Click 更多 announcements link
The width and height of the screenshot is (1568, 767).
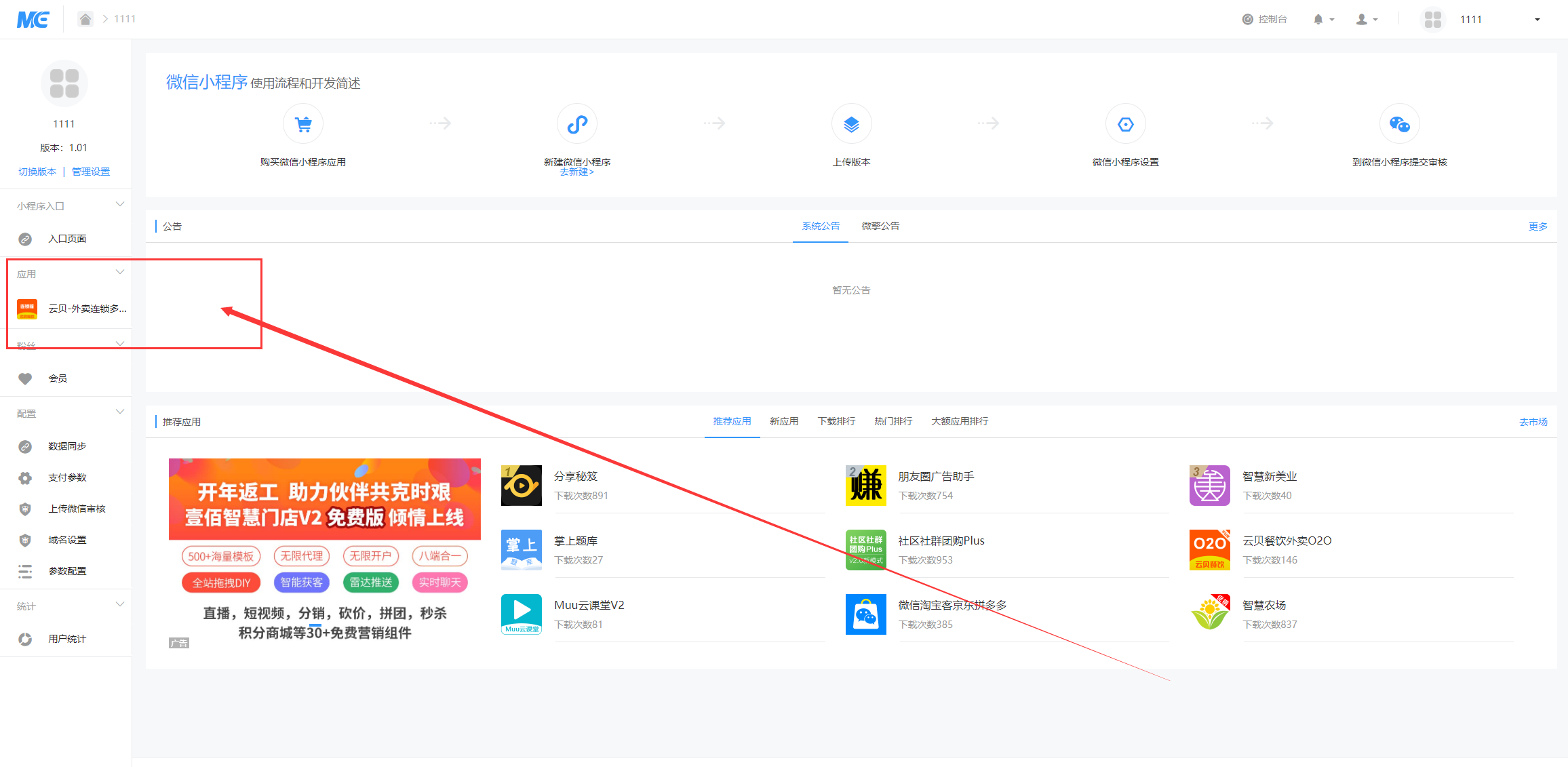(x=1537, y=227)
